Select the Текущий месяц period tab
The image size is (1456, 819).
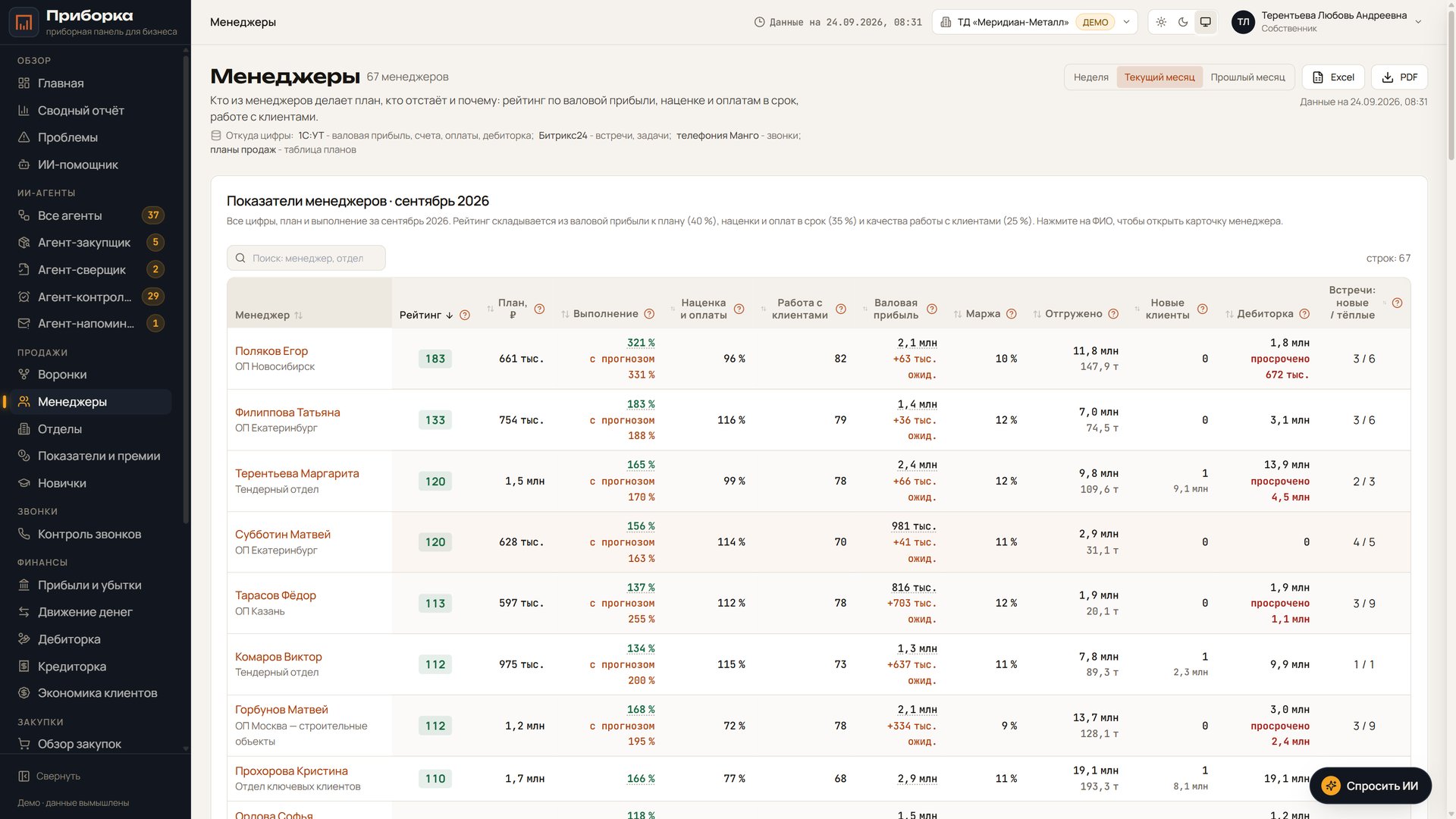click(x=1159, y=77)
